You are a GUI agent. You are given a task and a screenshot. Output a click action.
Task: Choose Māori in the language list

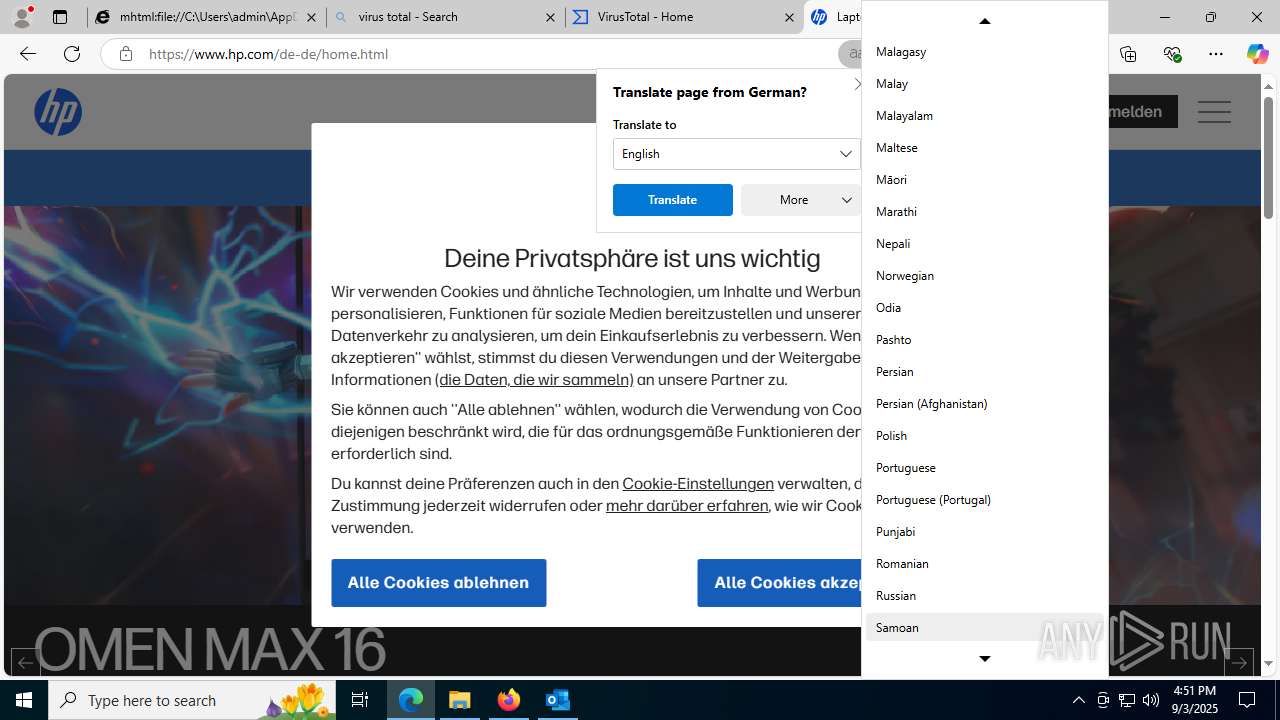pyautogui.click(x=984, y=179)
